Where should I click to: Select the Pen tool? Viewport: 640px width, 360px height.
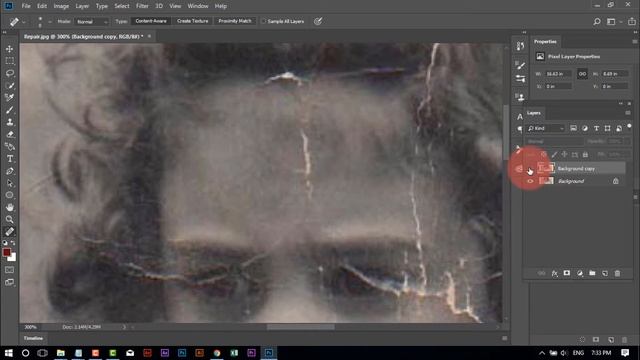9,171
